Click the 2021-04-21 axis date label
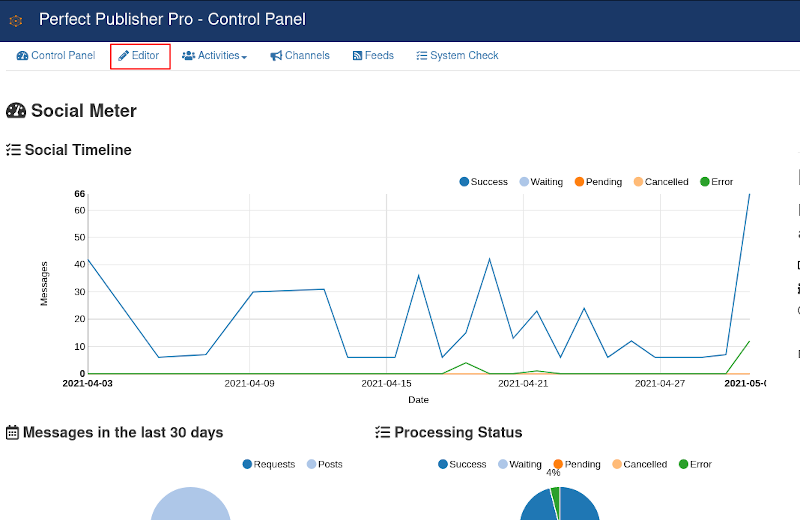This screenshot has width=800, height=520. coord(523,383)
